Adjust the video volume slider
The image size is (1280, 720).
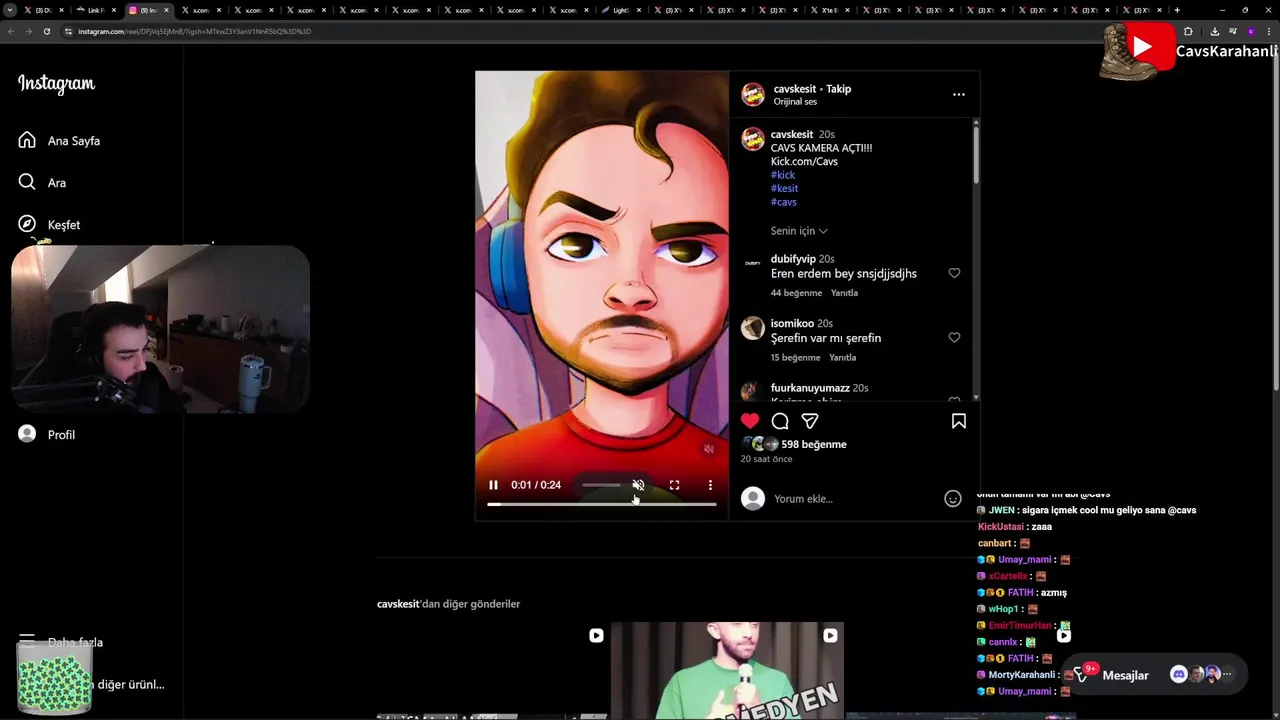(601, 485)
